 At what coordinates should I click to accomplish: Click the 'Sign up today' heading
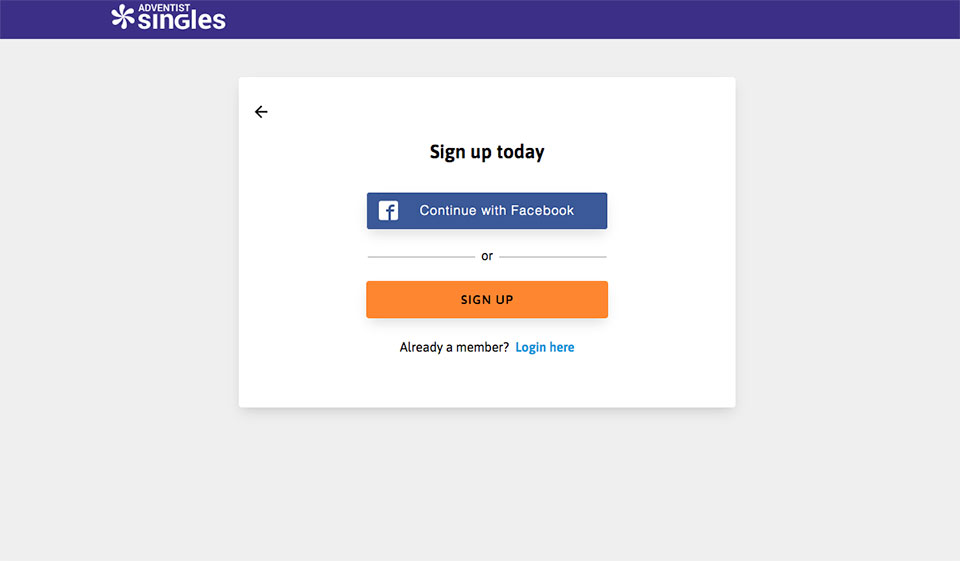coord(487,152)
